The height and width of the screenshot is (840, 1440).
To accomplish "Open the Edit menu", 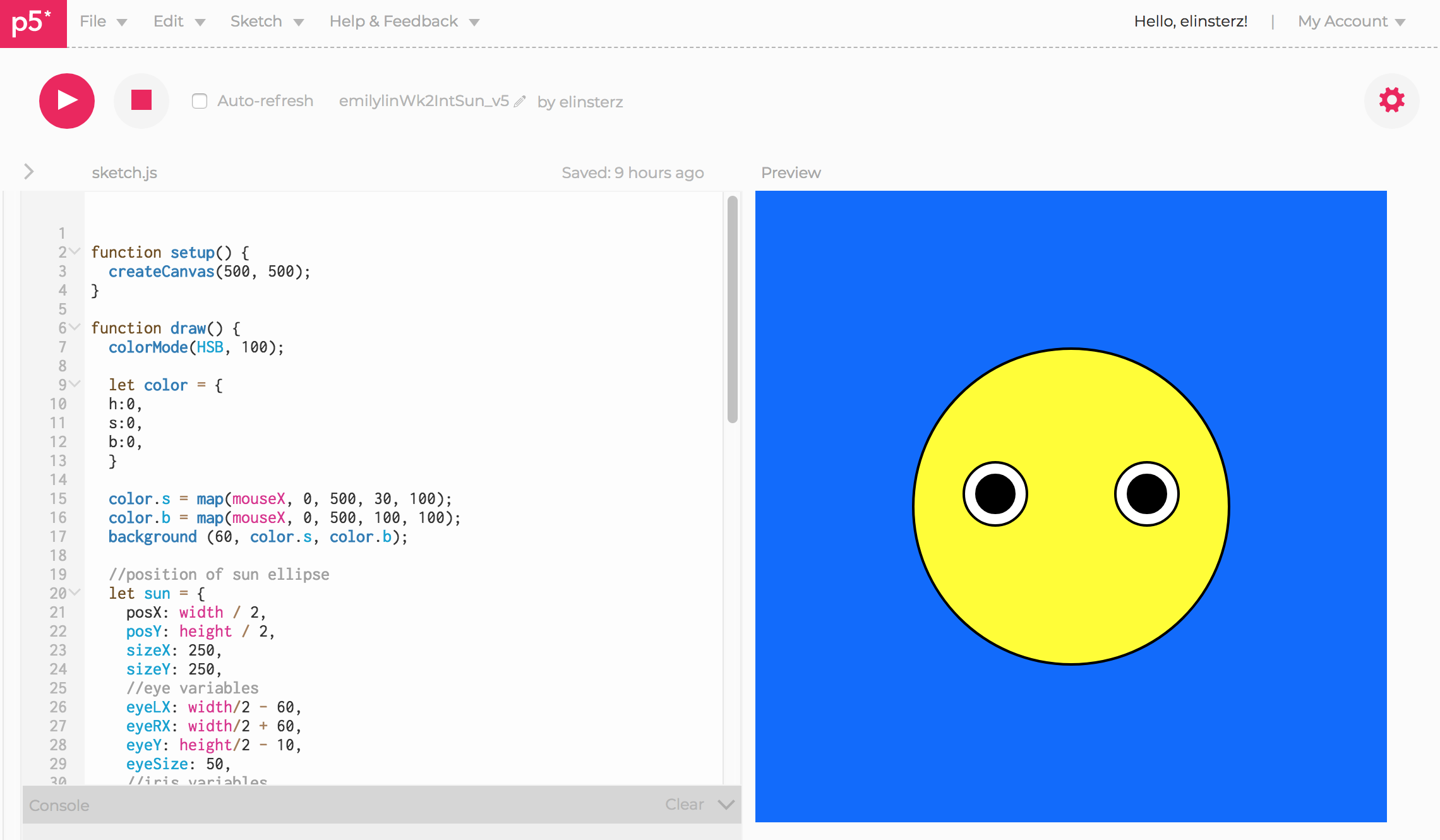I will [x=179, y=21].
